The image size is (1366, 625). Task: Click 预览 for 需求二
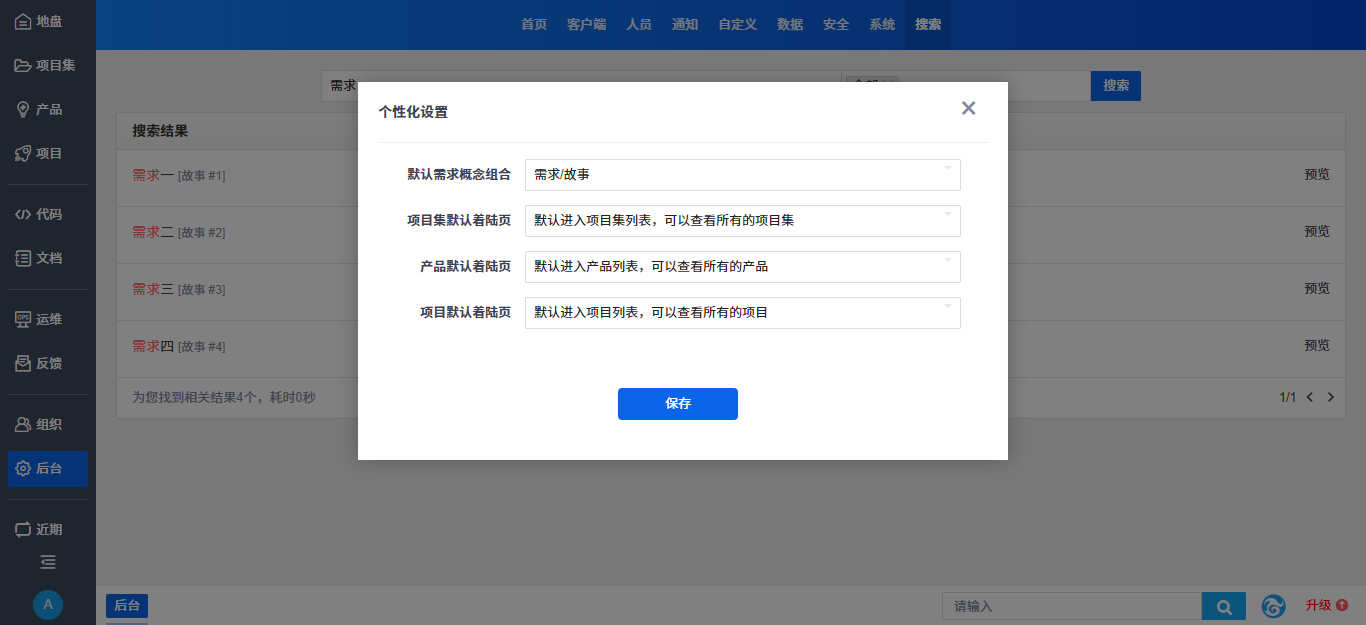click(x=1317, y=231)
